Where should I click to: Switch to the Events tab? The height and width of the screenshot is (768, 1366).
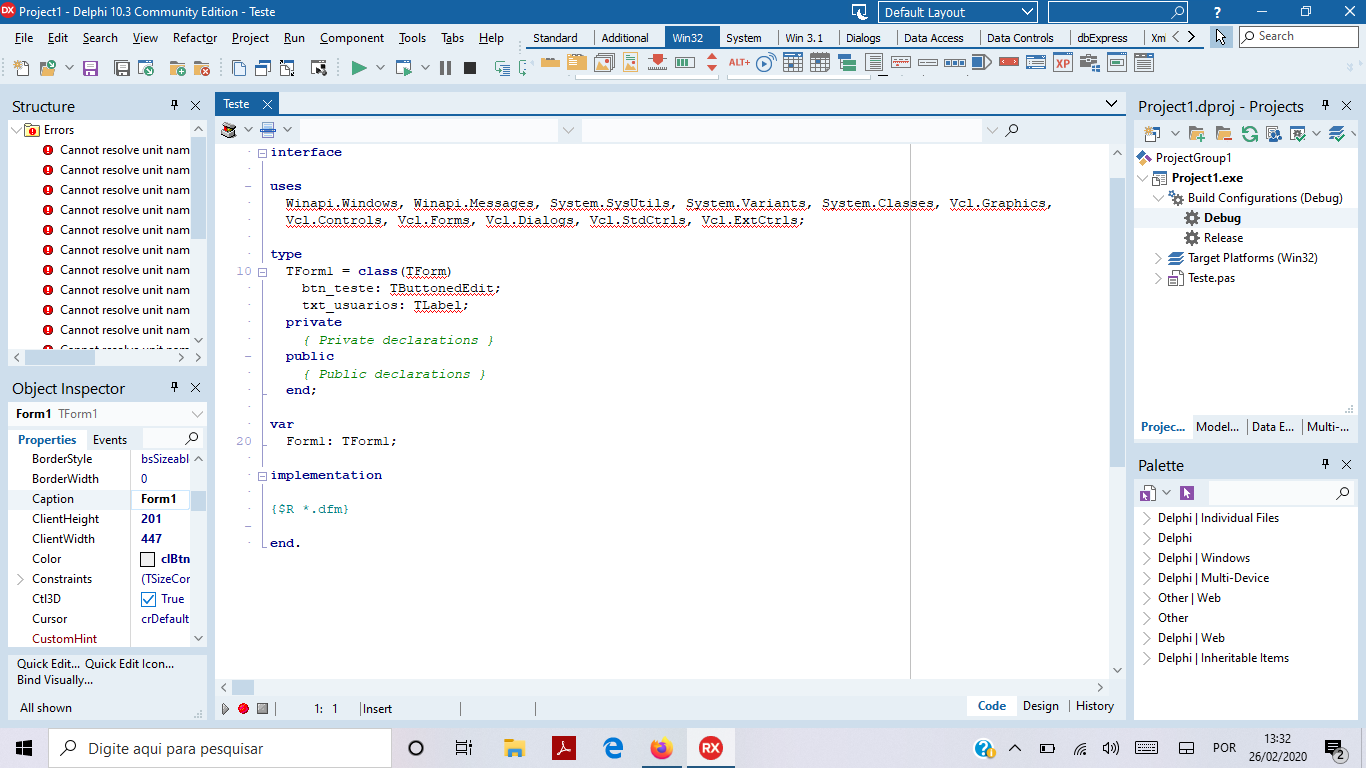pos(110,440)
